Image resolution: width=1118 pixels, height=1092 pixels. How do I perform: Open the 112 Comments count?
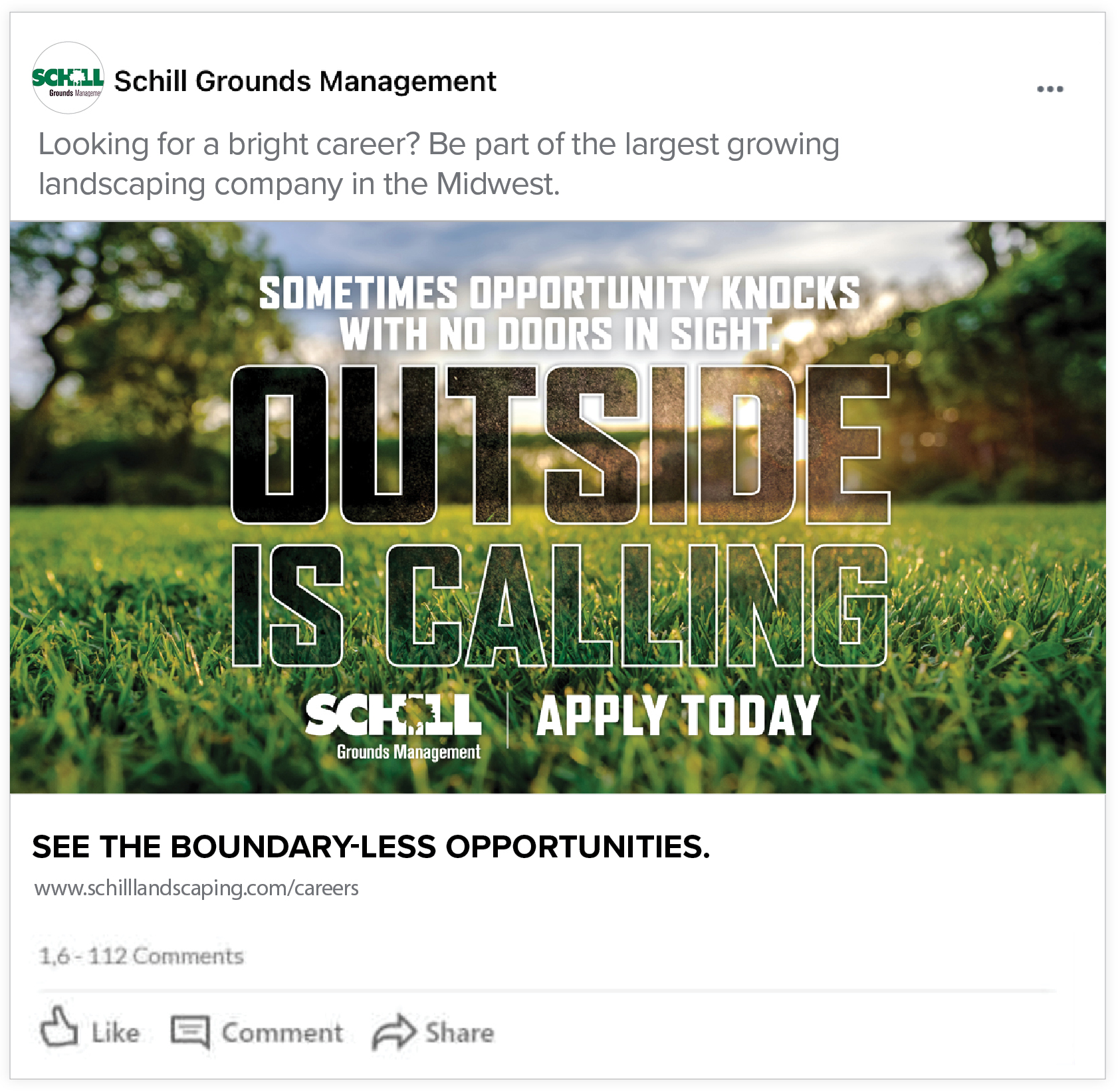[x=166, y=956]
